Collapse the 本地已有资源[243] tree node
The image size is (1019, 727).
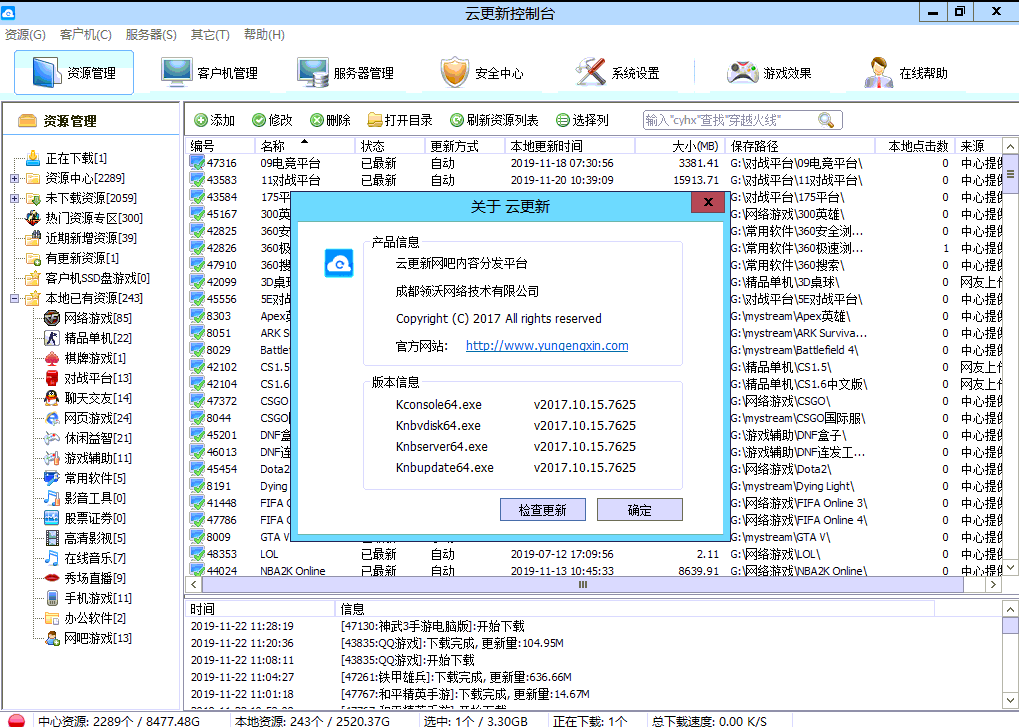[14, 298]
